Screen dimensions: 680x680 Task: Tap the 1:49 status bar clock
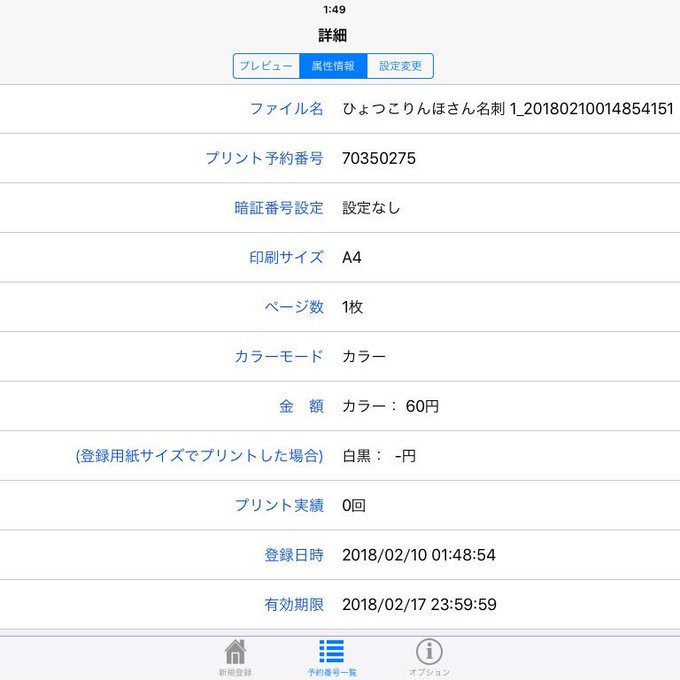[x=334, y=10]
